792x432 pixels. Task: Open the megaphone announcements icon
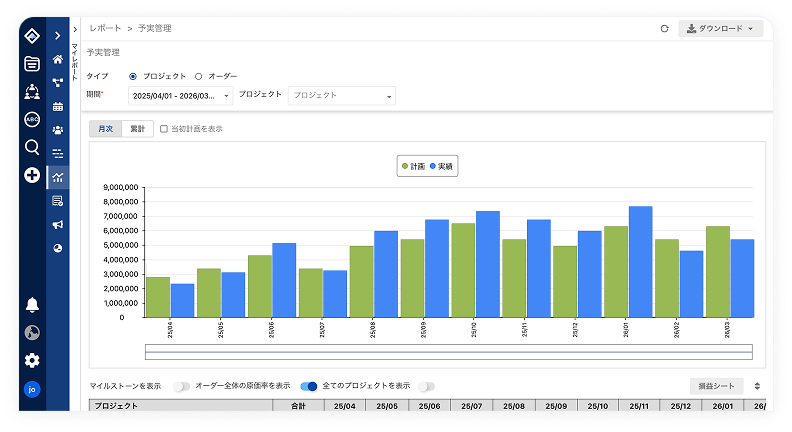coord(58,225)
